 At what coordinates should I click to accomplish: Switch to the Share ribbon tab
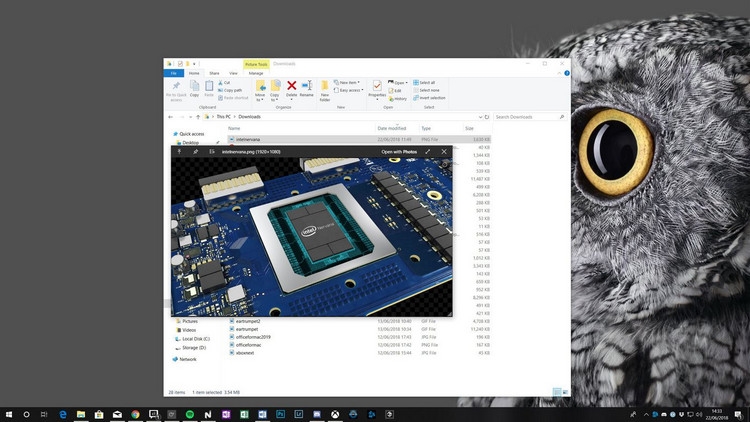tap(214, 73)
